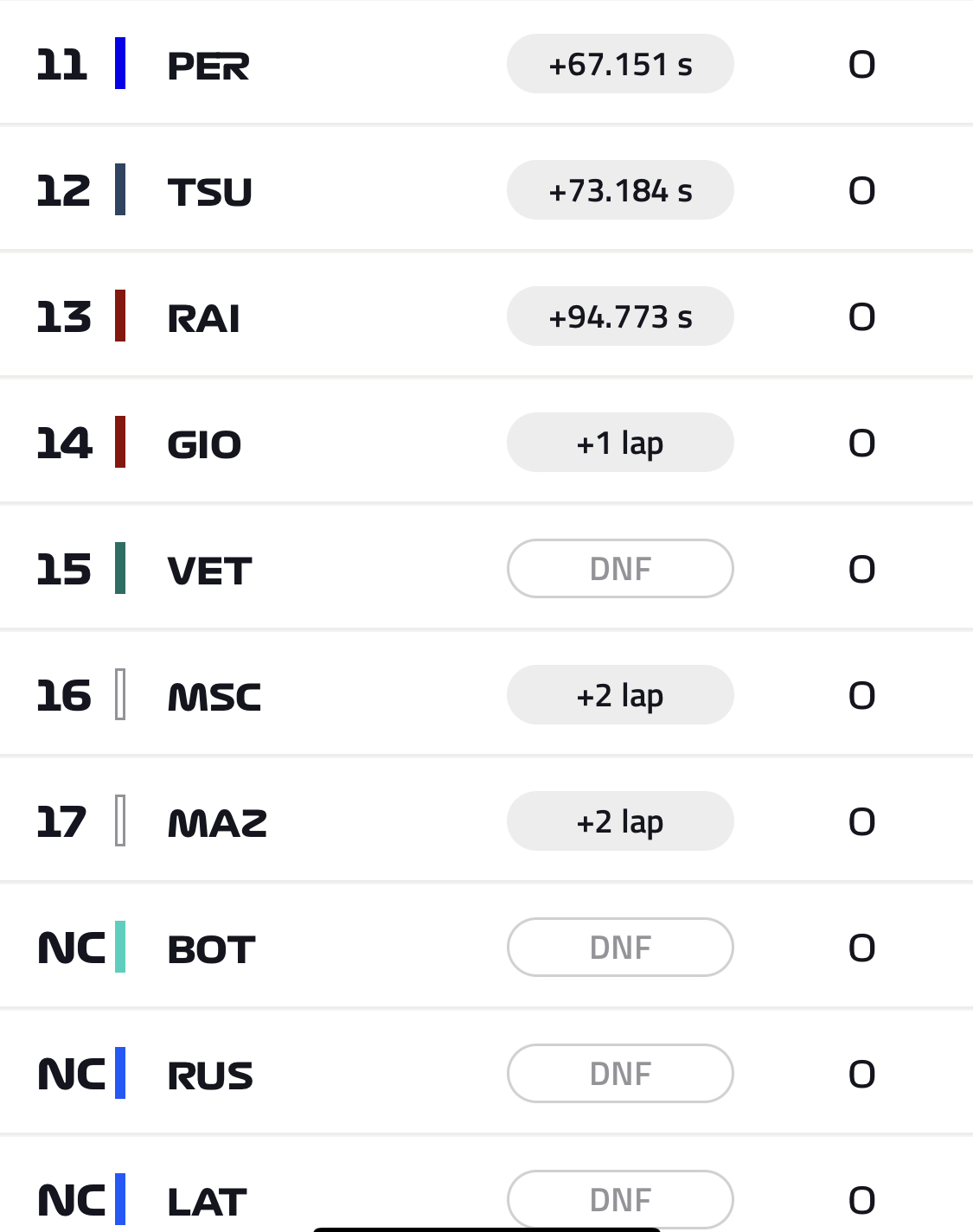This screenshot has height=1232, width=973.
Task: Click VET's DNF status badge
Action: point(620,569)
